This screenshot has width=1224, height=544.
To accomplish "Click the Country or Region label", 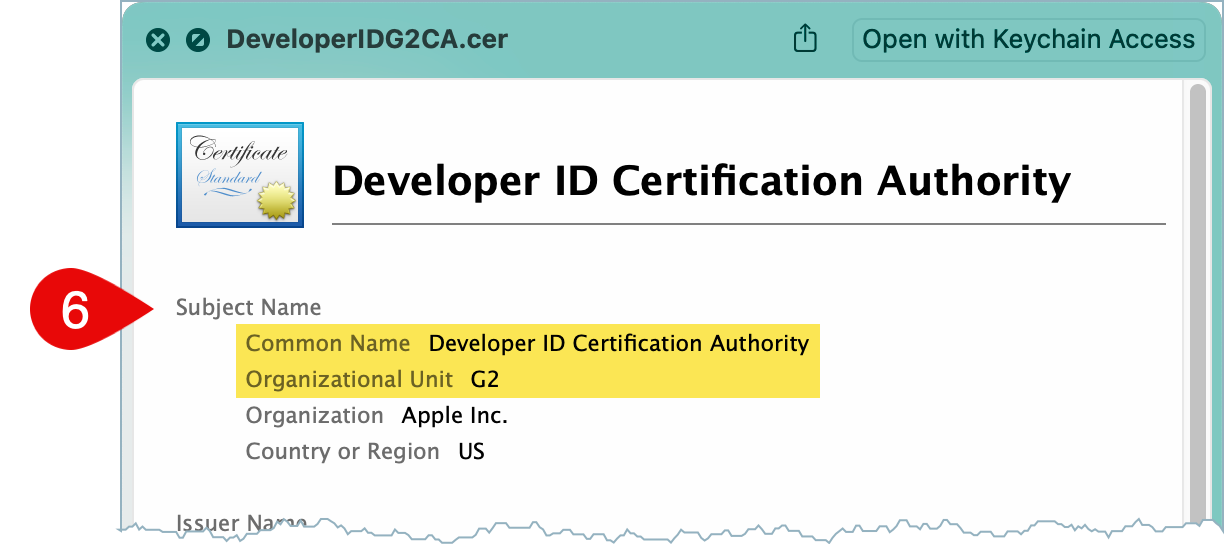I will click(x=342, y=451).
